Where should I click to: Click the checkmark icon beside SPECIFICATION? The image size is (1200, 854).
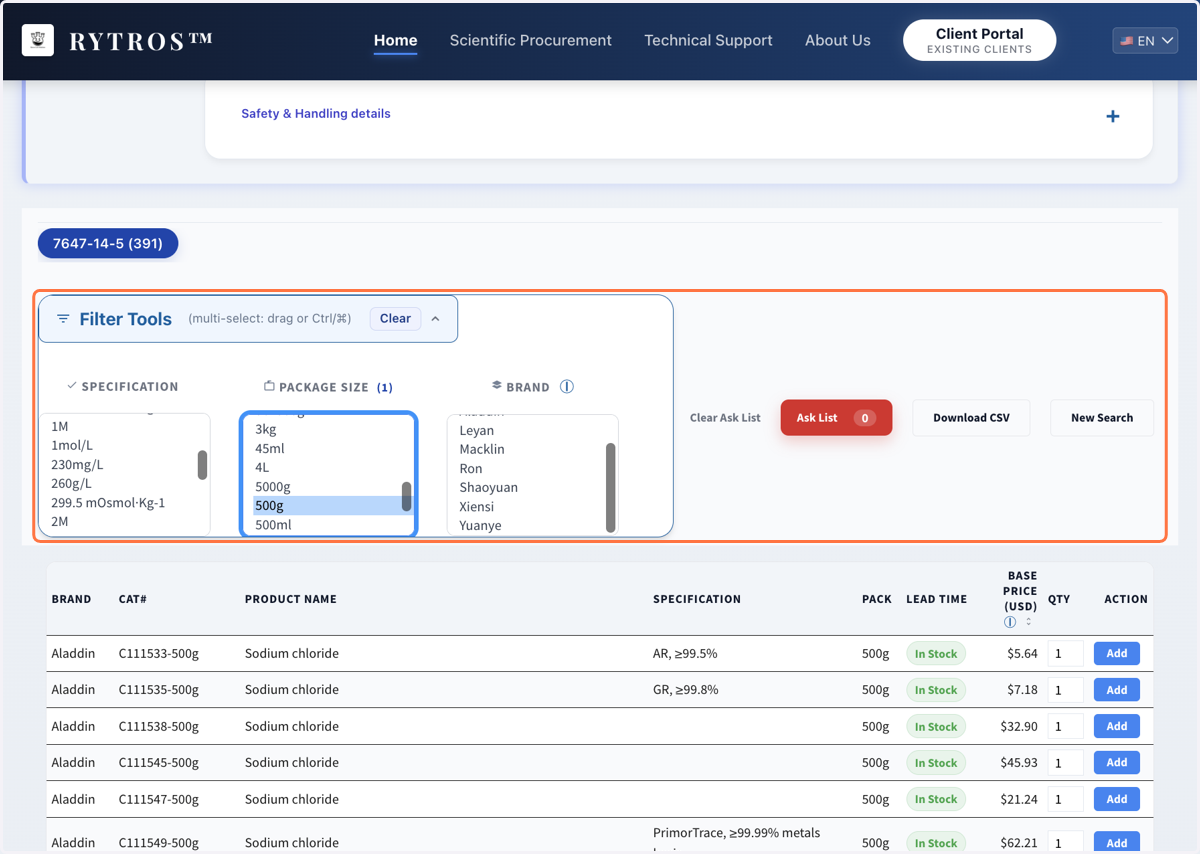click(72, 386)
